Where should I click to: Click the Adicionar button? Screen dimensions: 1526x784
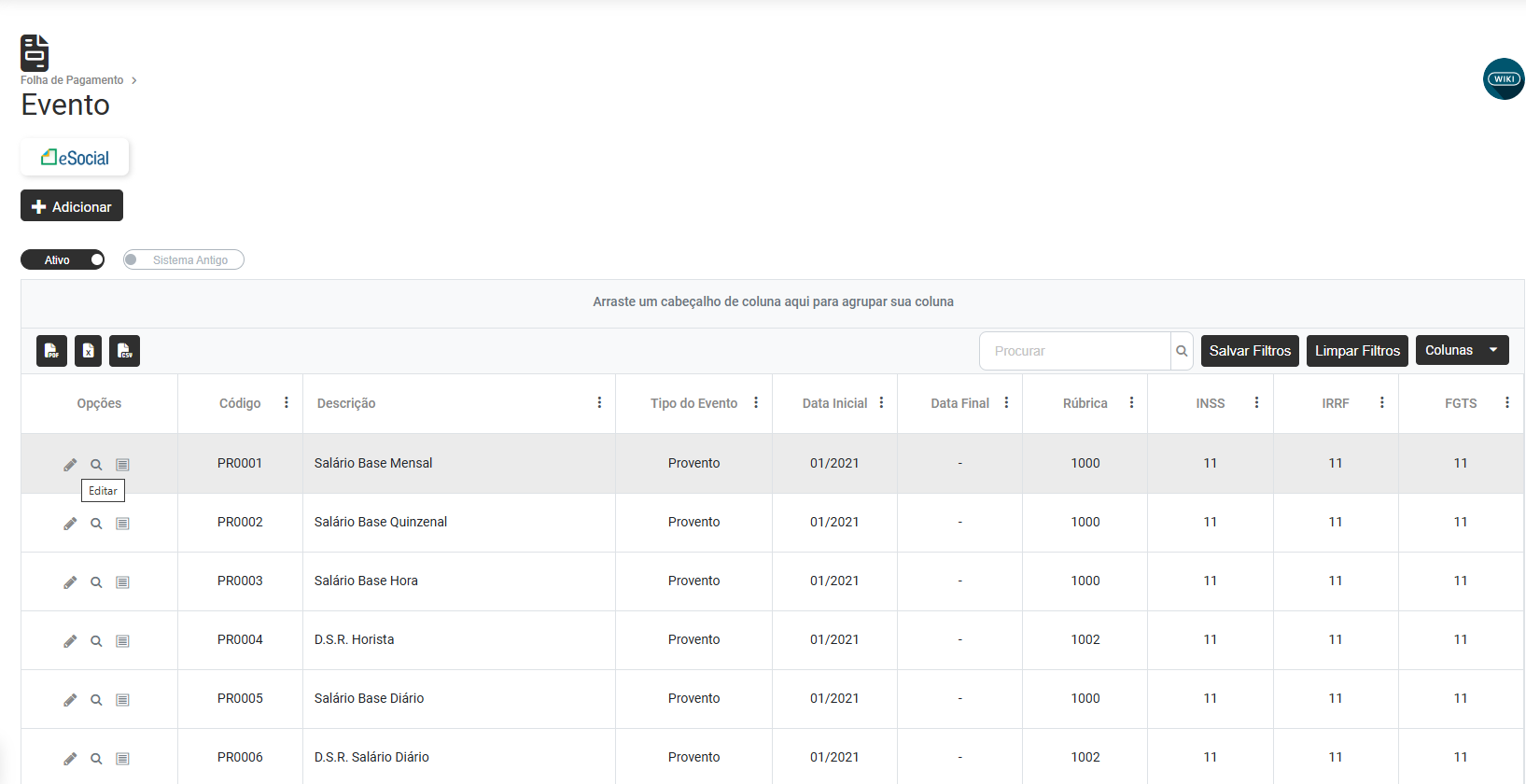pyautogui.click(x=72, y=206)
